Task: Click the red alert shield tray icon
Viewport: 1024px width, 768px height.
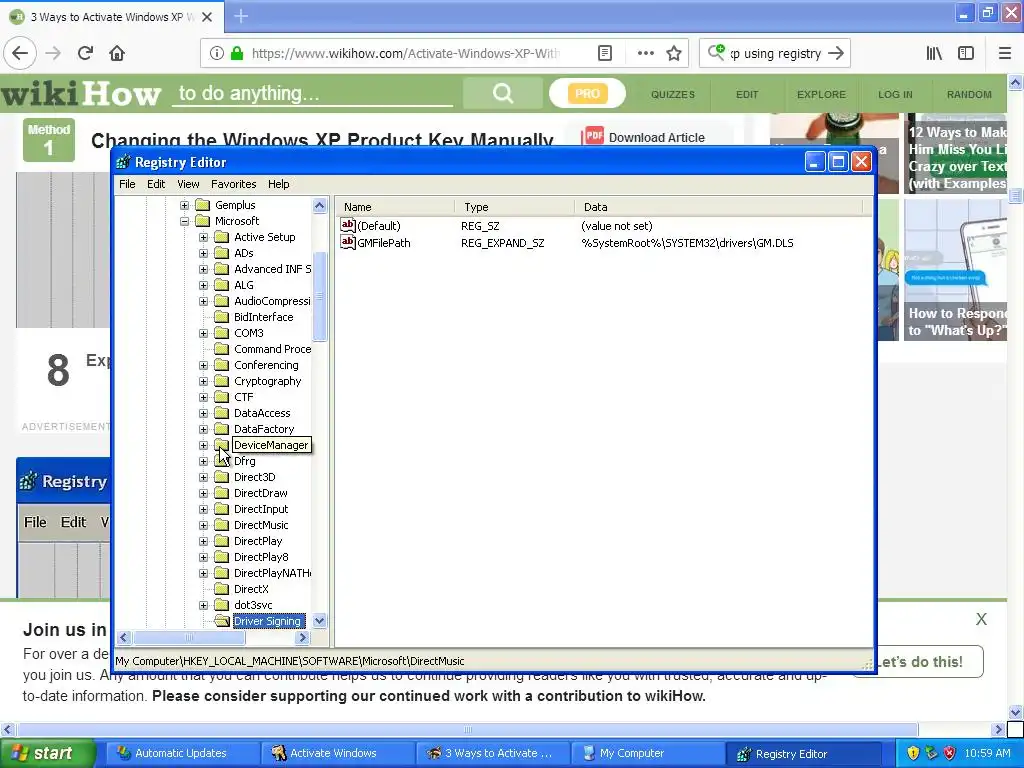Action: (950, 753)
